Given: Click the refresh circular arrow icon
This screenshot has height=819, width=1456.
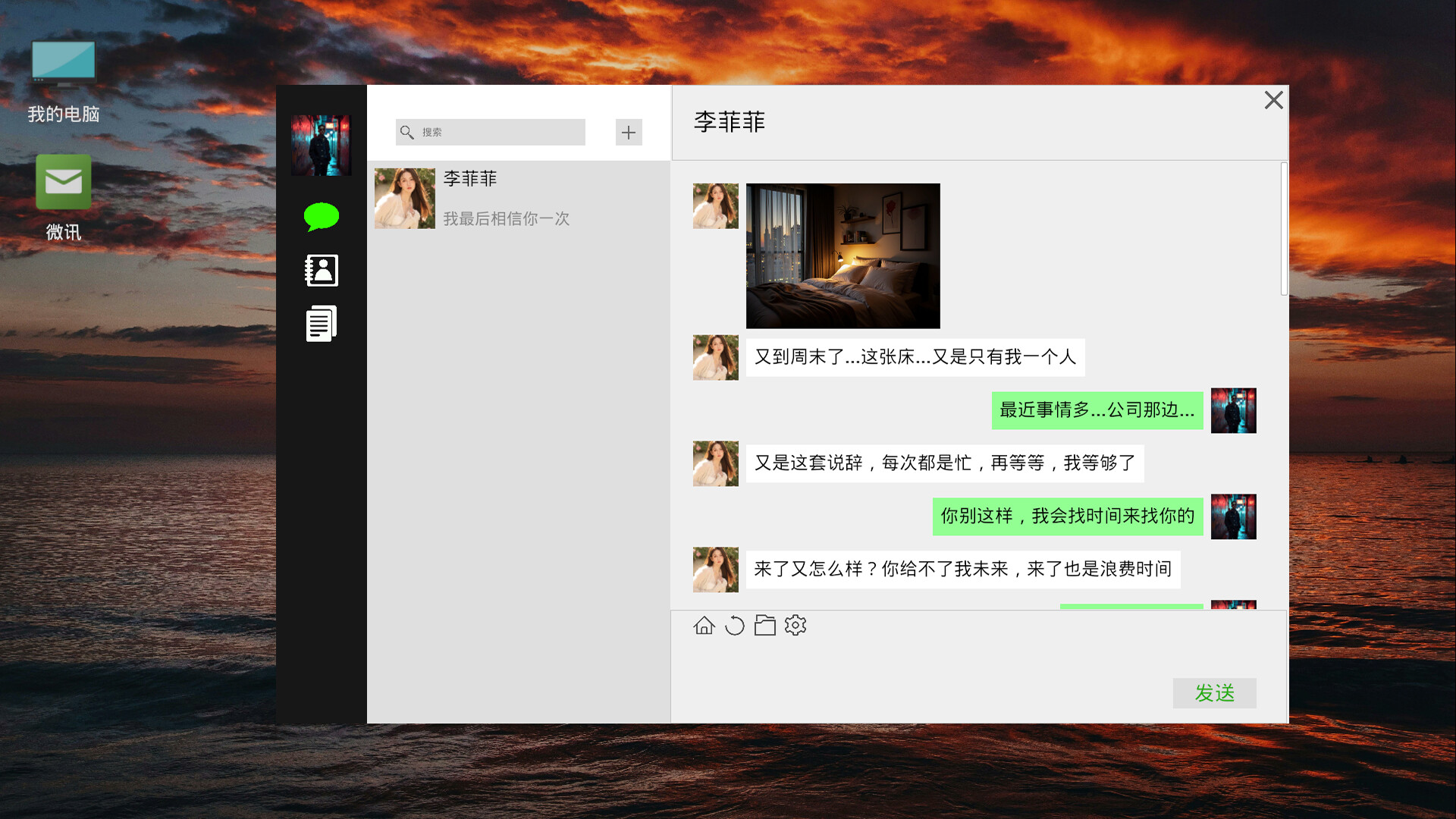Looking at the screenshot, I should (x=734, y=626).
